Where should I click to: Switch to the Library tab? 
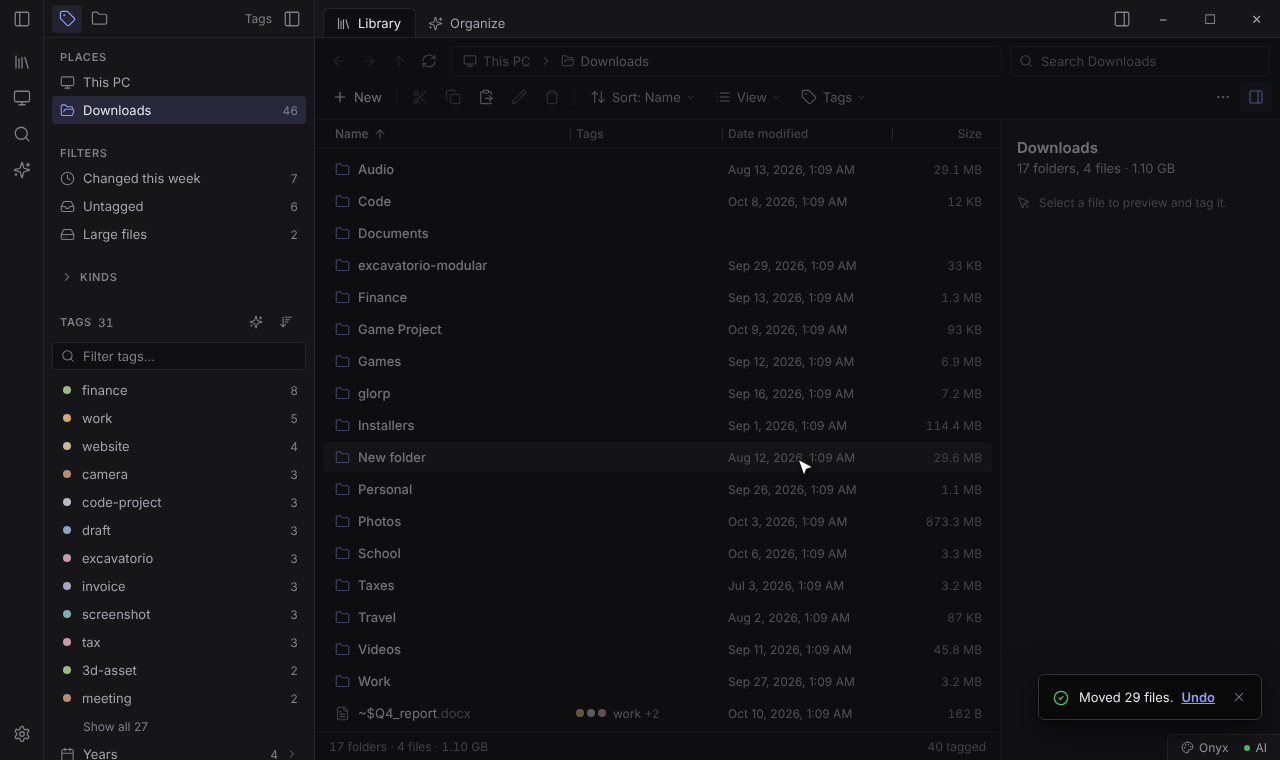368,23
